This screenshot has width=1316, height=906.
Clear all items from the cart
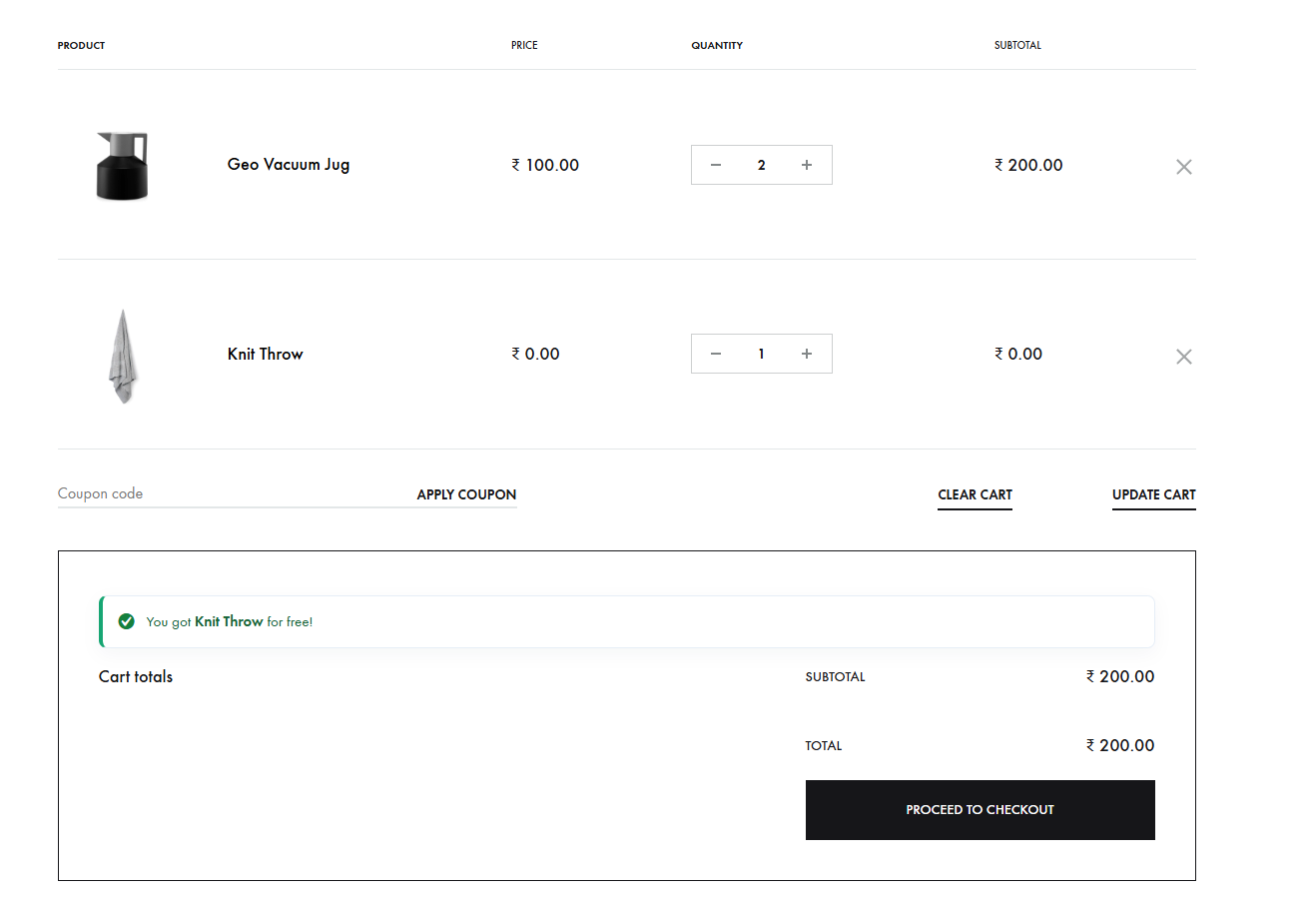pos(975,494)
